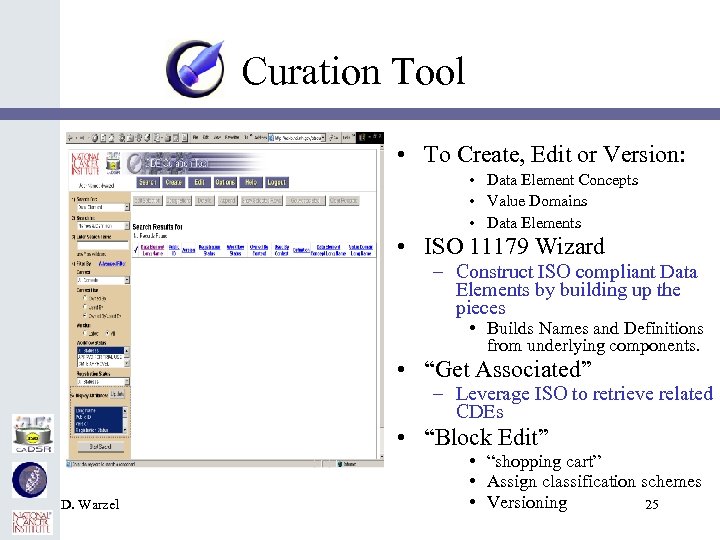Click the webpage vertical scrollbar

tap(381, 302)
